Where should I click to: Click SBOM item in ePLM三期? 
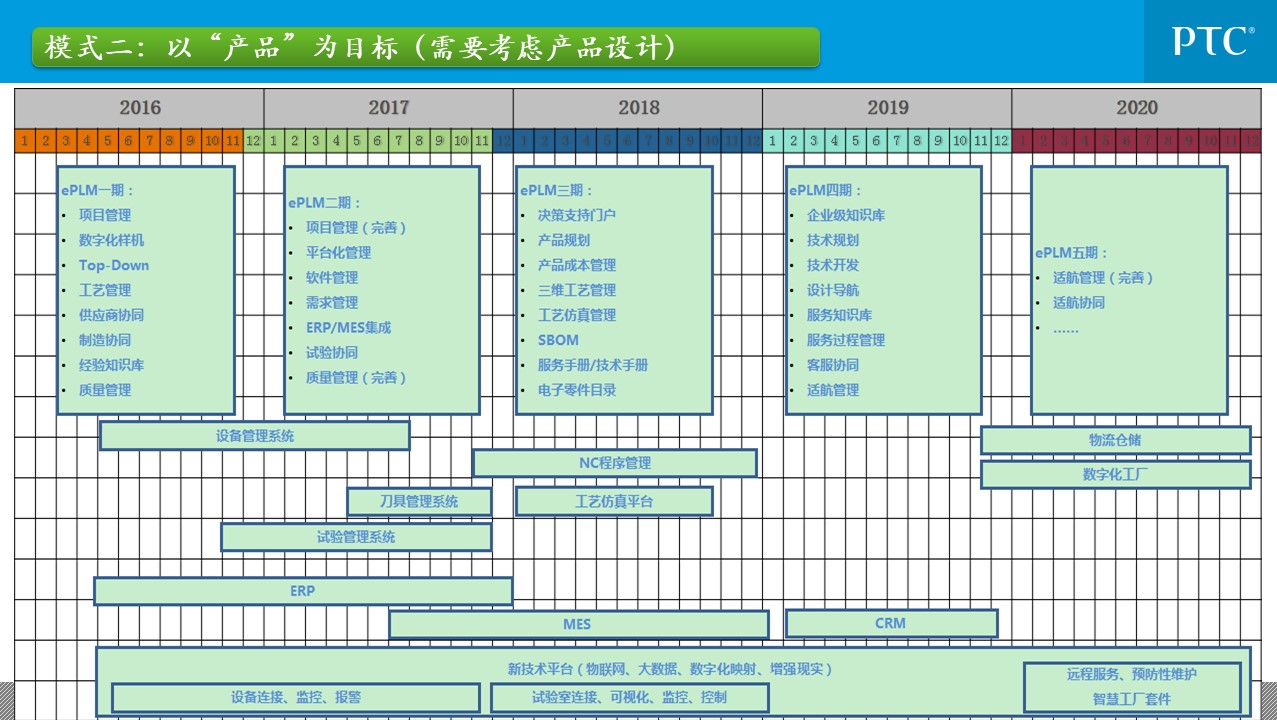(x=558, y=340)
